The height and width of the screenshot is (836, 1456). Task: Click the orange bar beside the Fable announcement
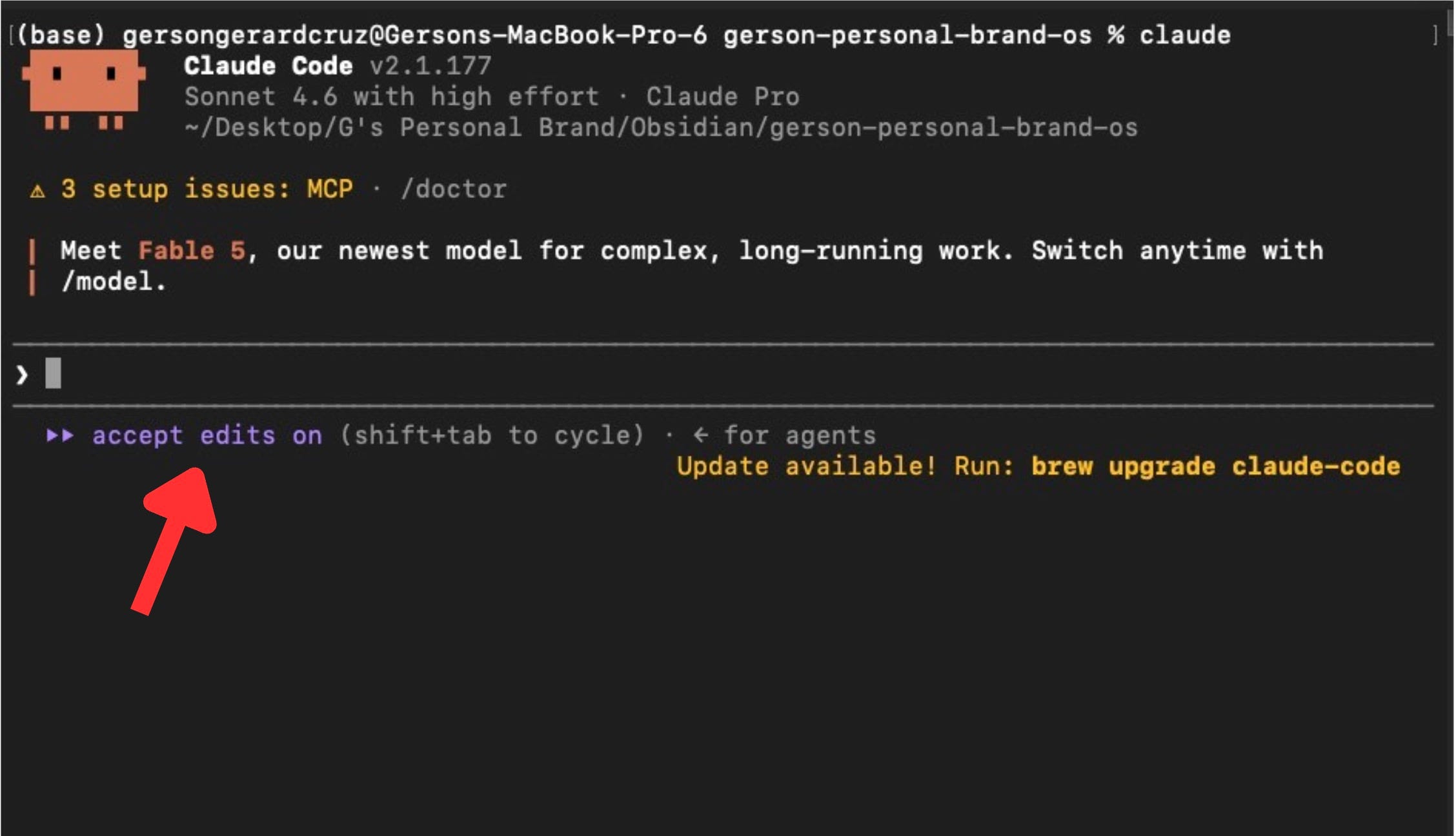[x=32, y=266]
